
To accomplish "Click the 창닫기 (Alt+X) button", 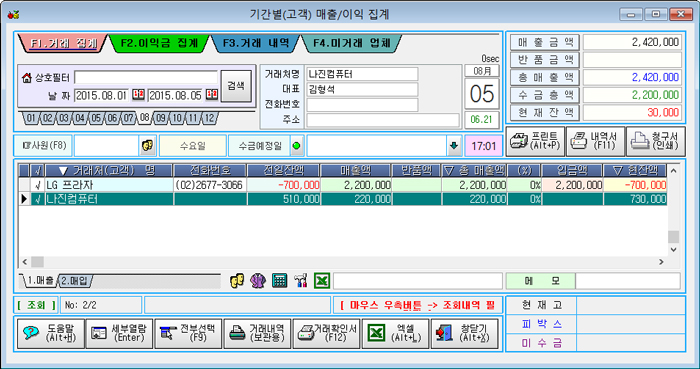I will 464,333.
